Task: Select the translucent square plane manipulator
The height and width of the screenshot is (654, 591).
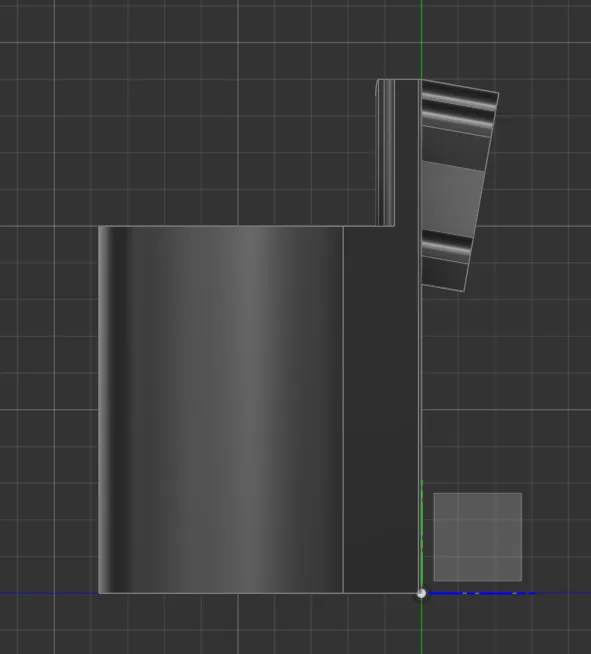Action: click(x=478, y=537)
